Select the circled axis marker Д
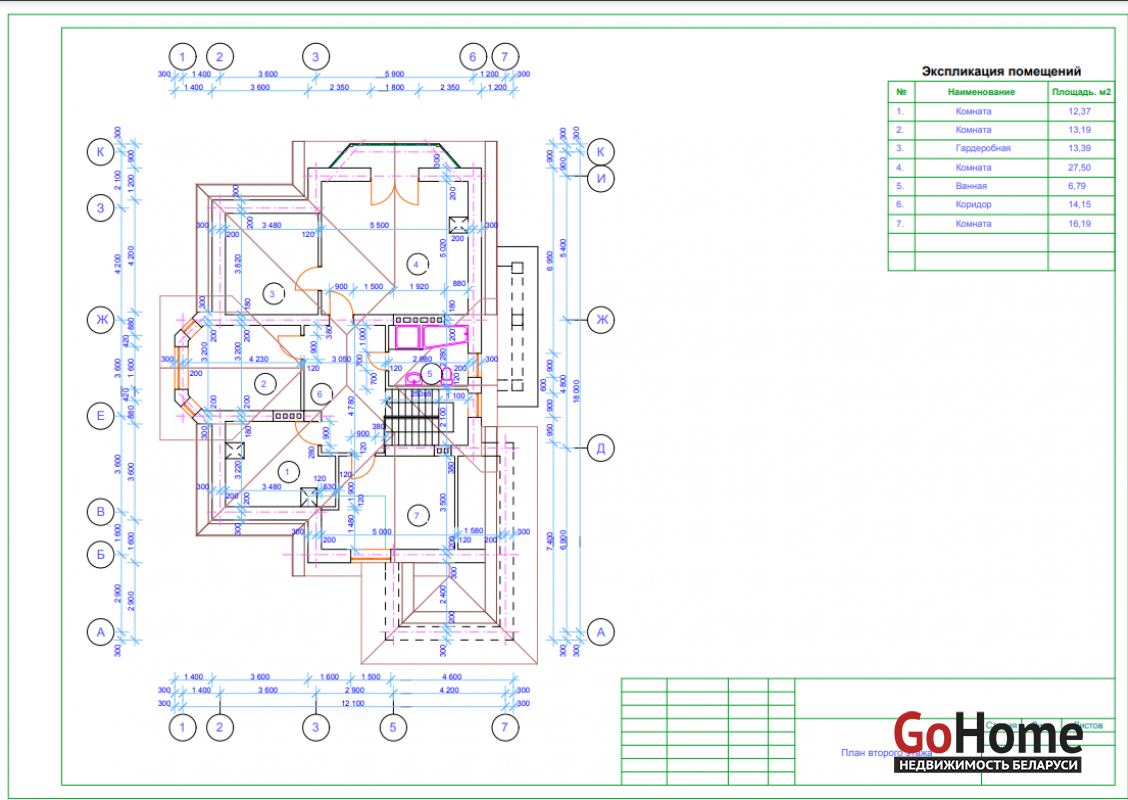The width and height of the screenshot is (1128, 800). coord(602,446)
